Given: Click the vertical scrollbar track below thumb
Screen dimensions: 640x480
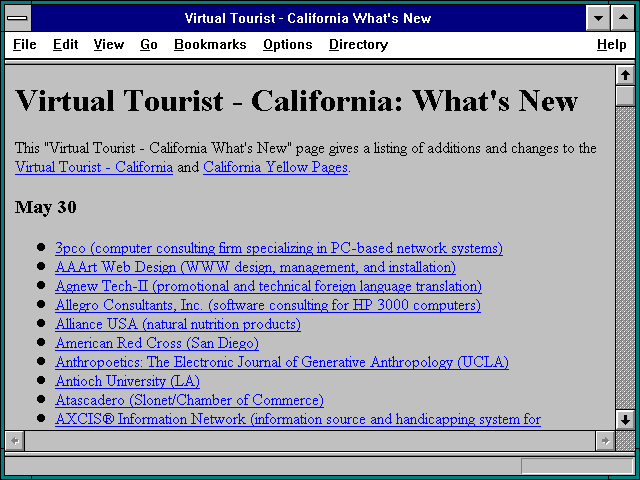Looking at the screenshot, I should tap(625, 258).
